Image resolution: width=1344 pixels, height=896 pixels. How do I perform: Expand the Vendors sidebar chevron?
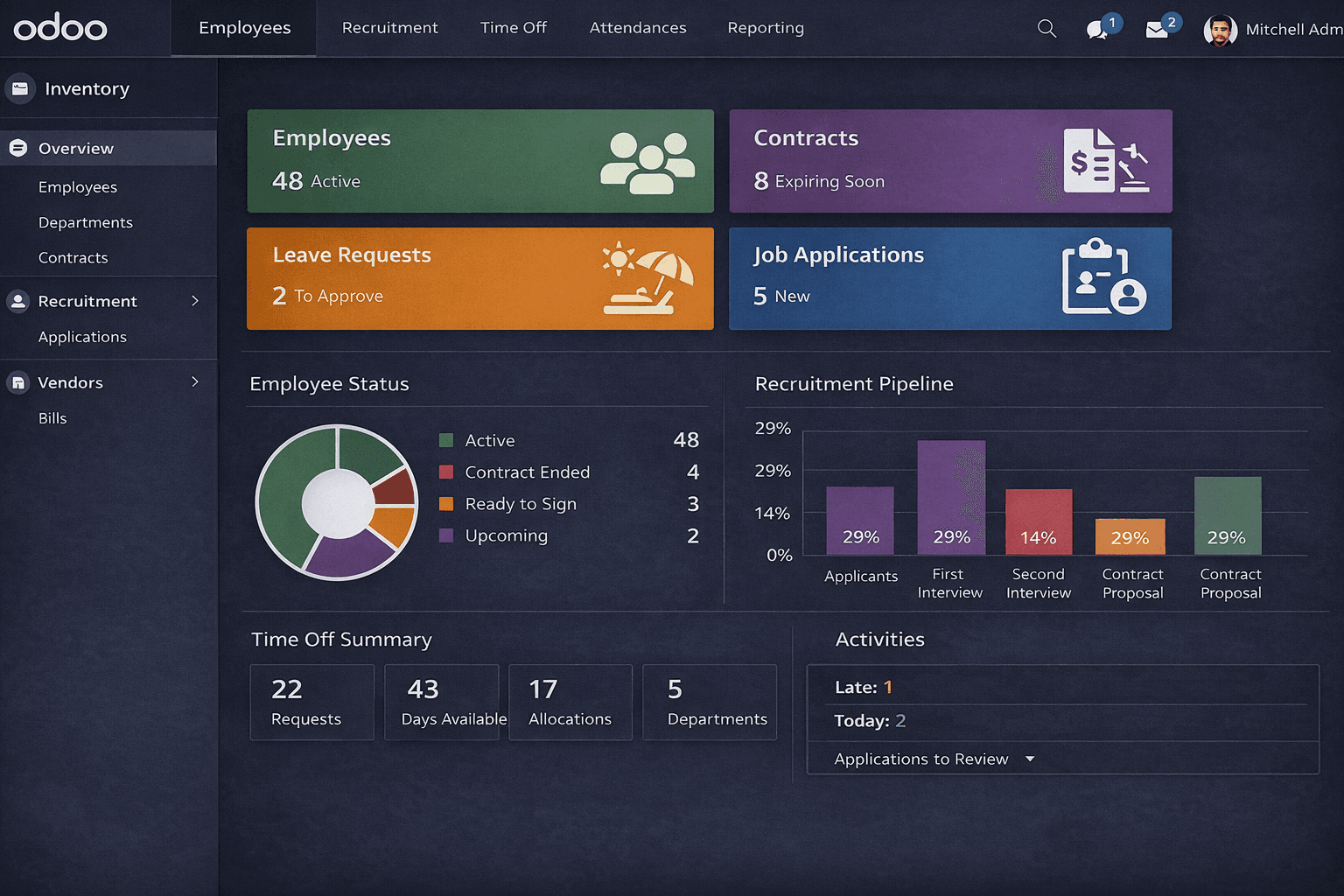(x=195, y=382)
